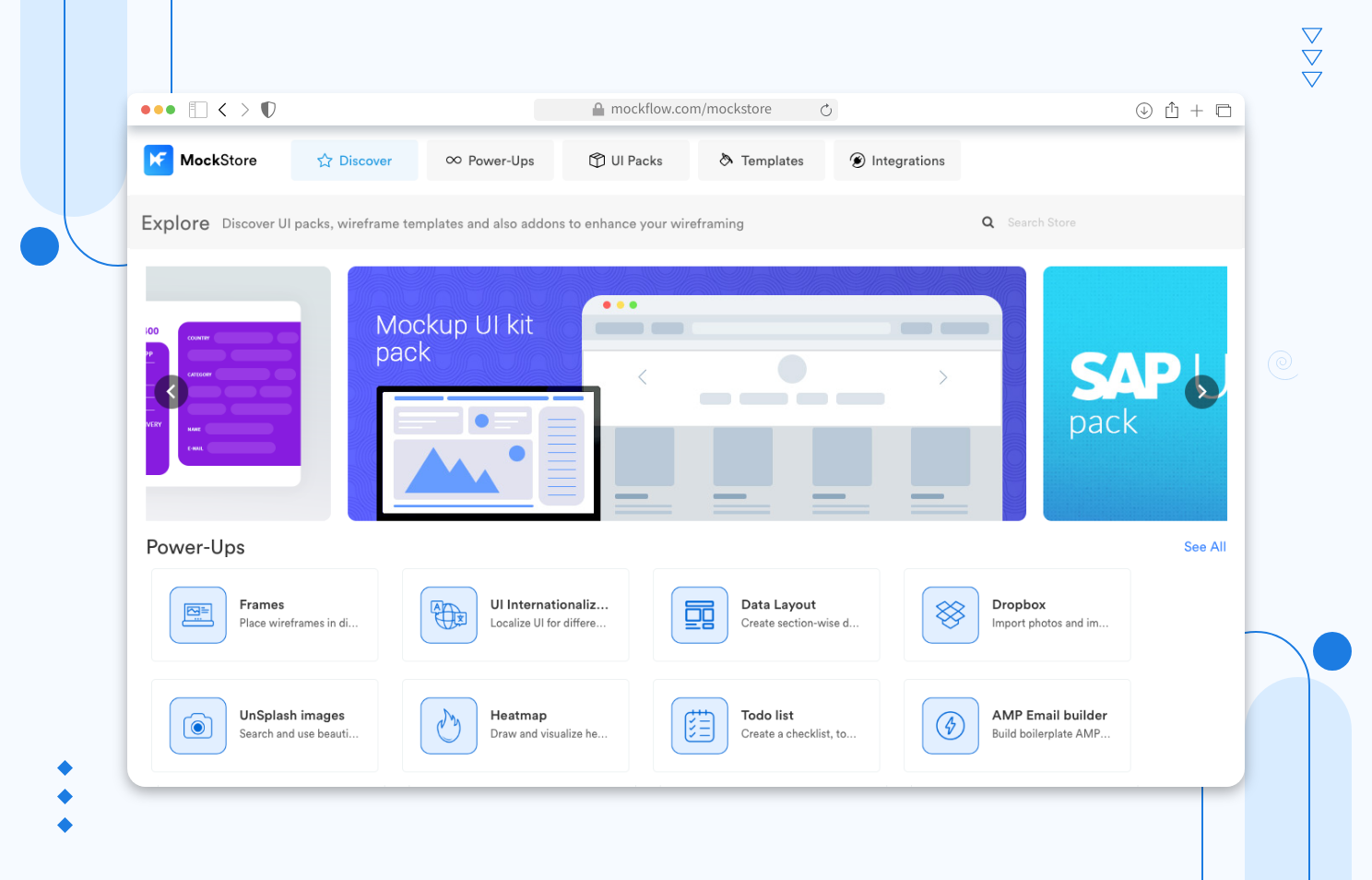This screenshot has height=880, width=1372.
Task: Click "Place wireframes in di..." description
Action: [299, 624]
